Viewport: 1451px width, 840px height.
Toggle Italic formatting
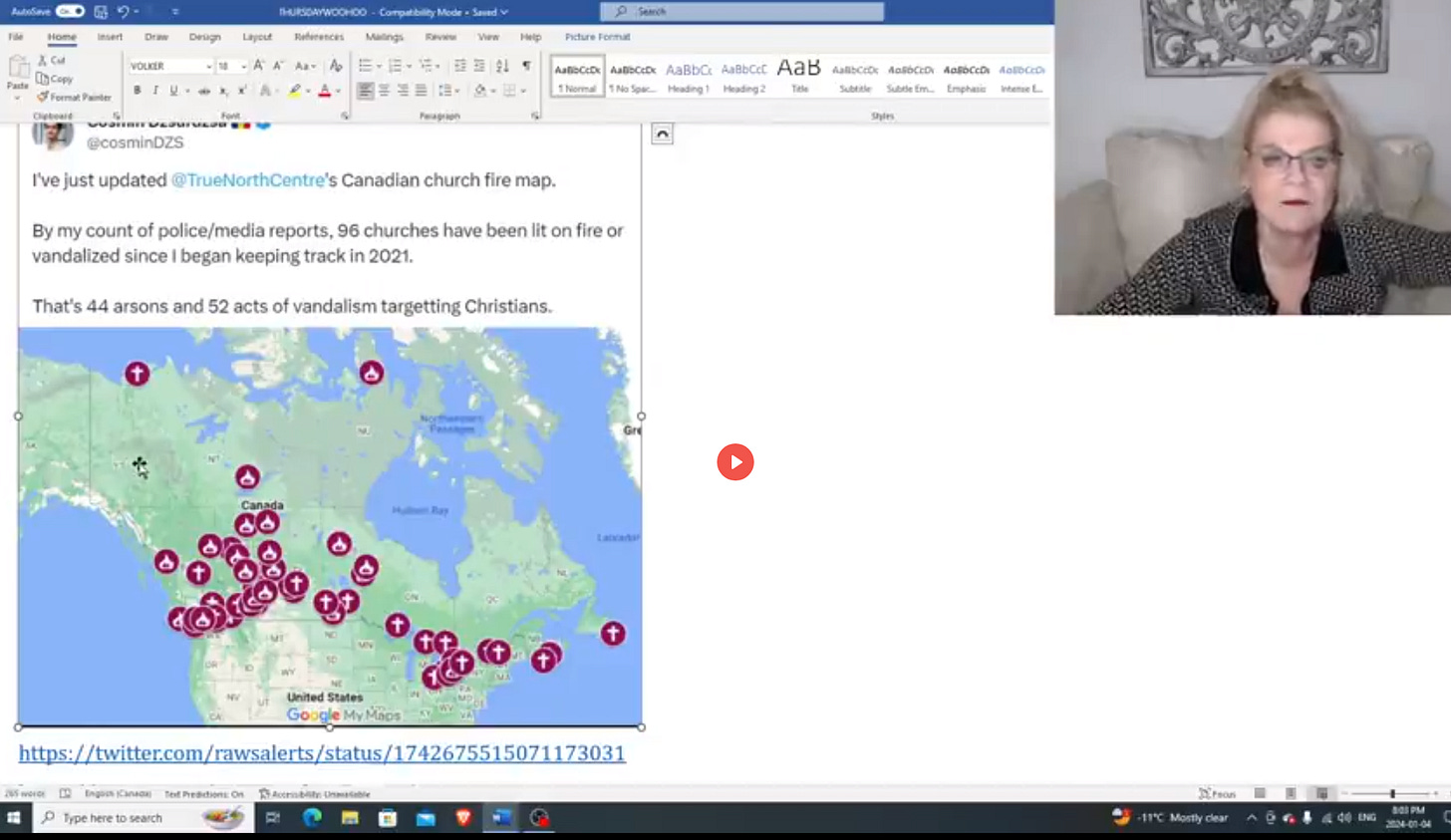pyautogui.click(x=154, y=91)
